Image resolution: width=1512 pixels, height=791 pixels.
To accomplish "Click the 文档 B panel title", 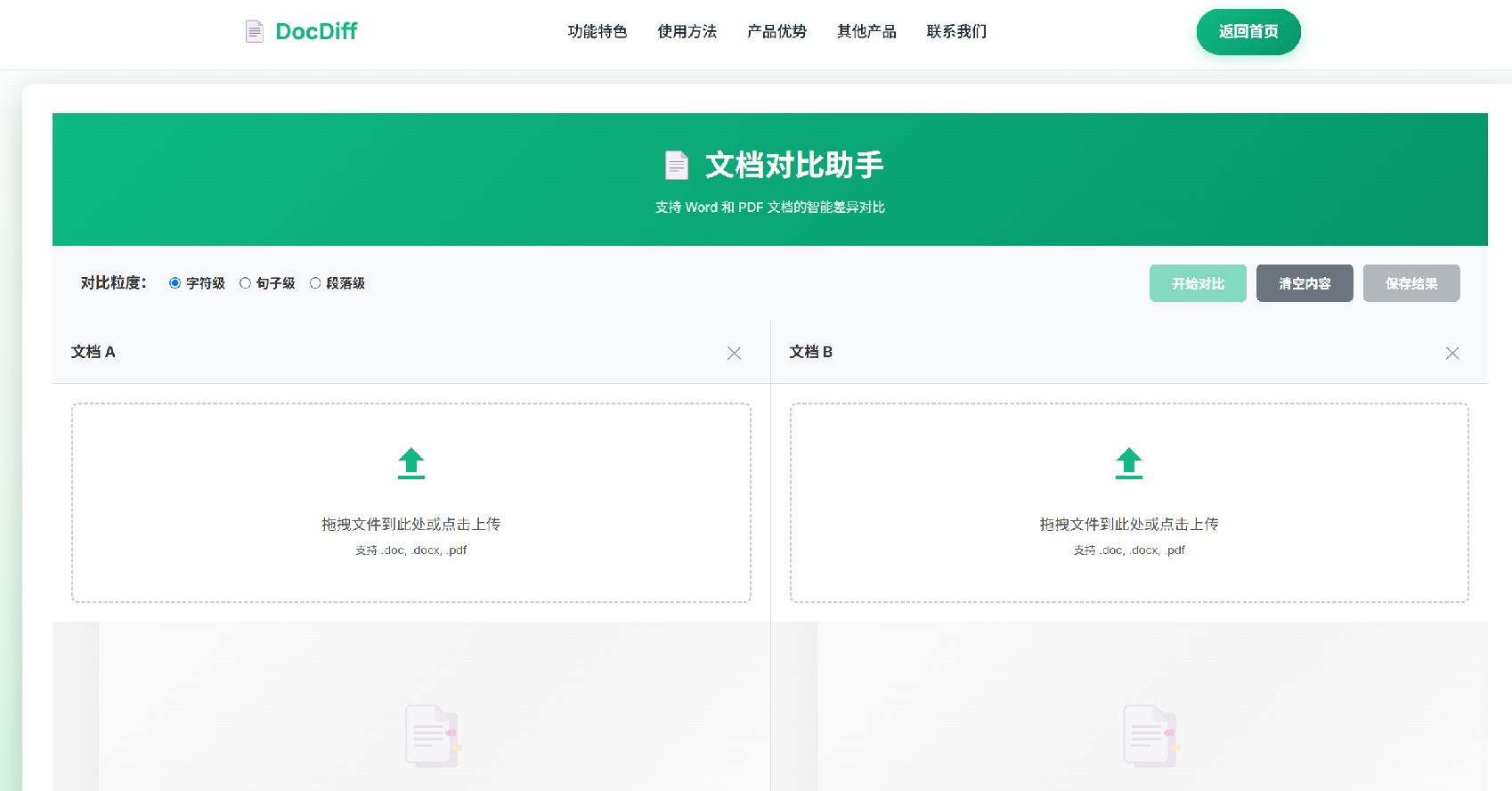I will click(811, 352).
